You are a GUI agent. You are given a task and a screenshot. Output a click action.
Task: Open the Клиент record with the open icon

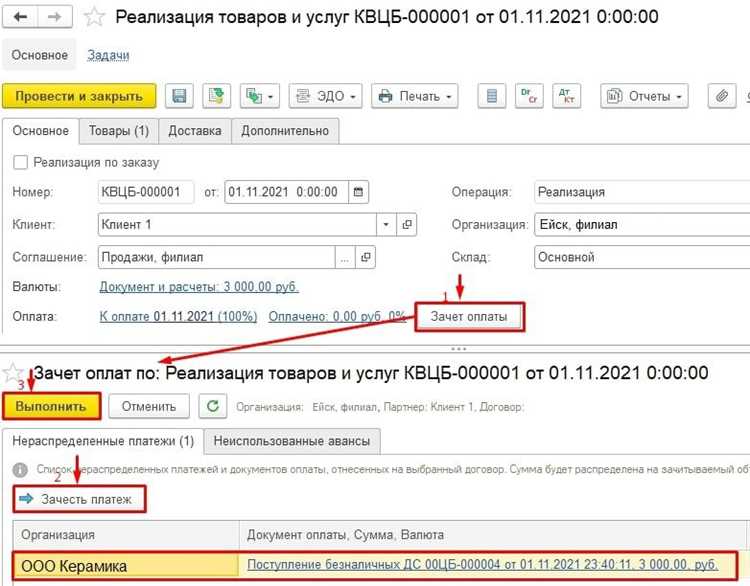click(407, 224)
